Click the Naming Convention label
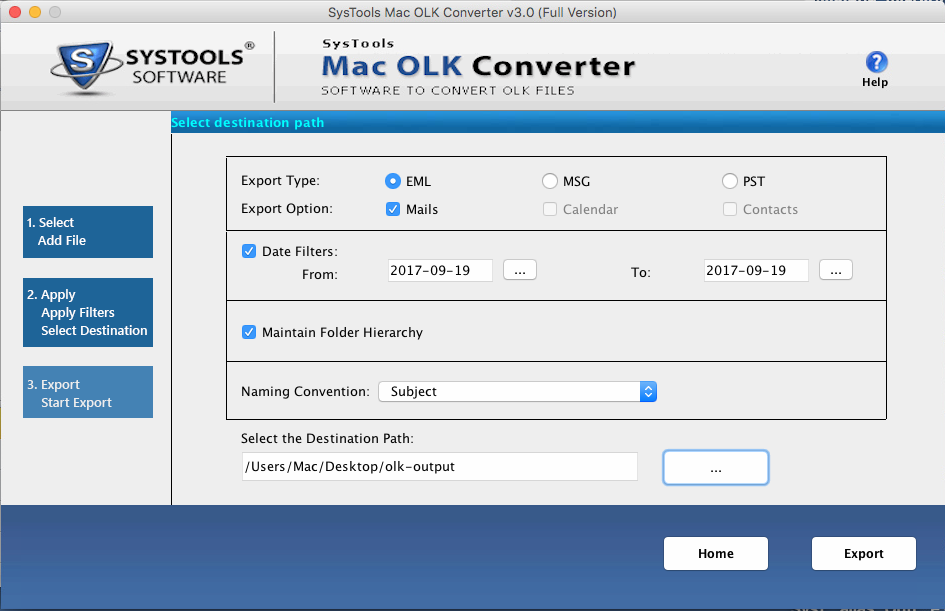Image resolution: width=946 pixels, height=611 pixels. (305, 391)
